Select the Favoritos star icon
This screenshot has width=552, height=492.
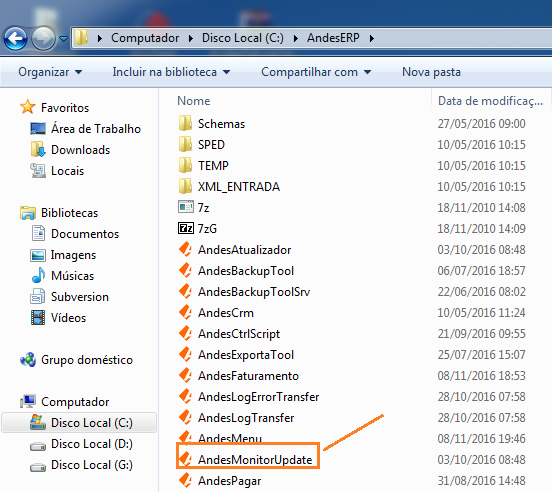[x=28, y=107]
